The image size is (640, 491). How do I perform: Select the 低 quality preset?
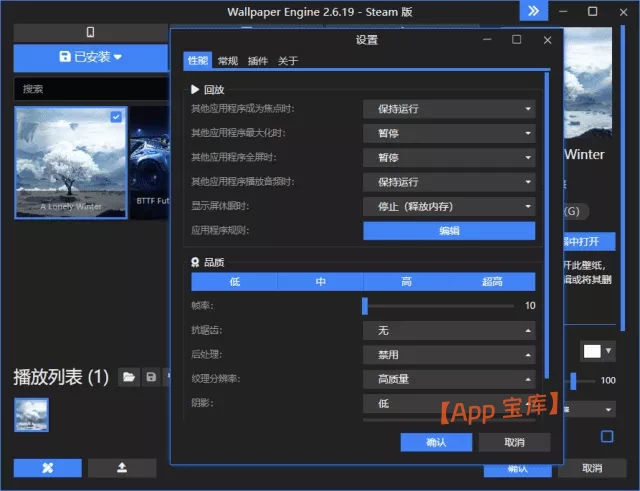tap(234, 282)
